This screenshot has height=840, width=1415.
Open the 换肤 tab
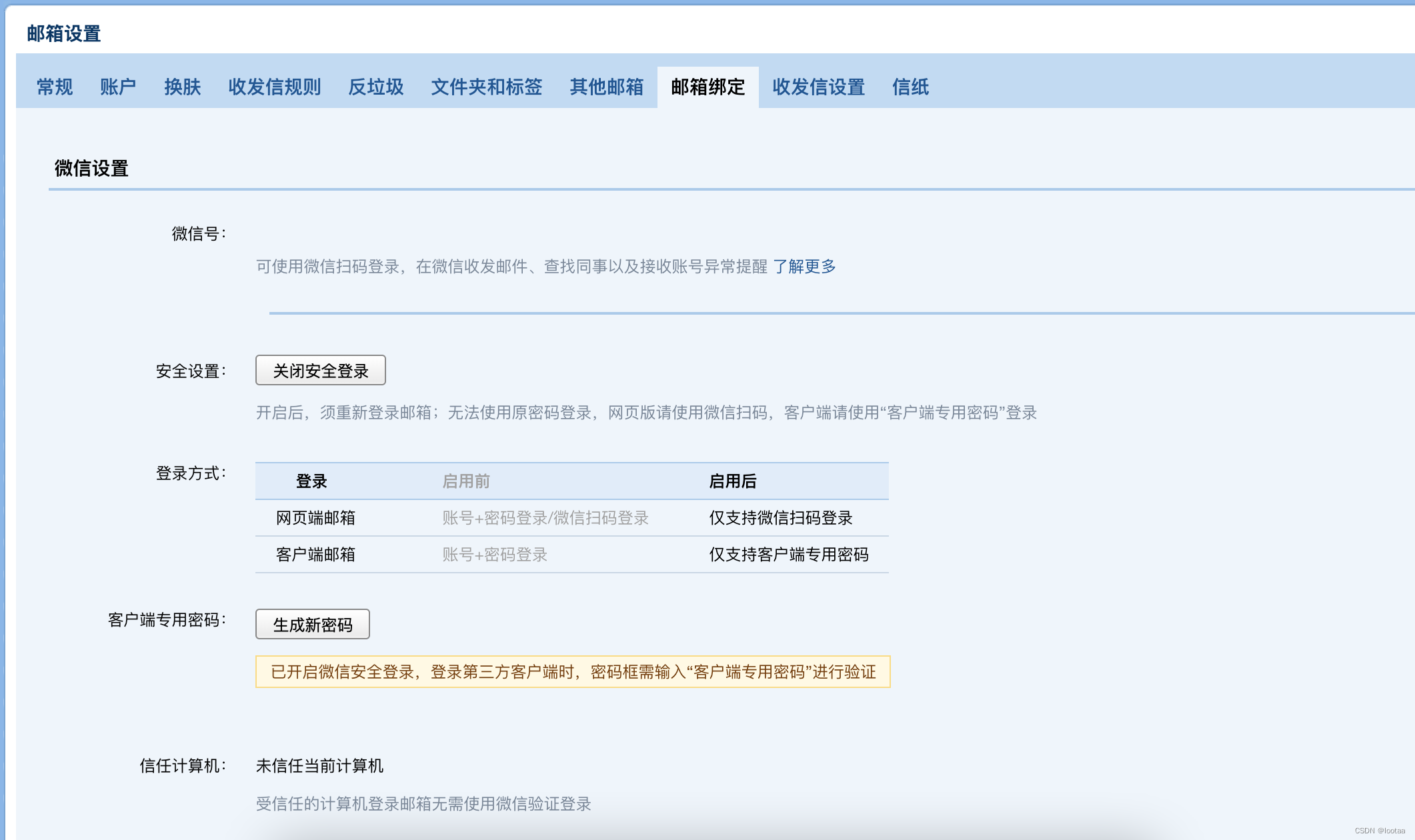183,87
